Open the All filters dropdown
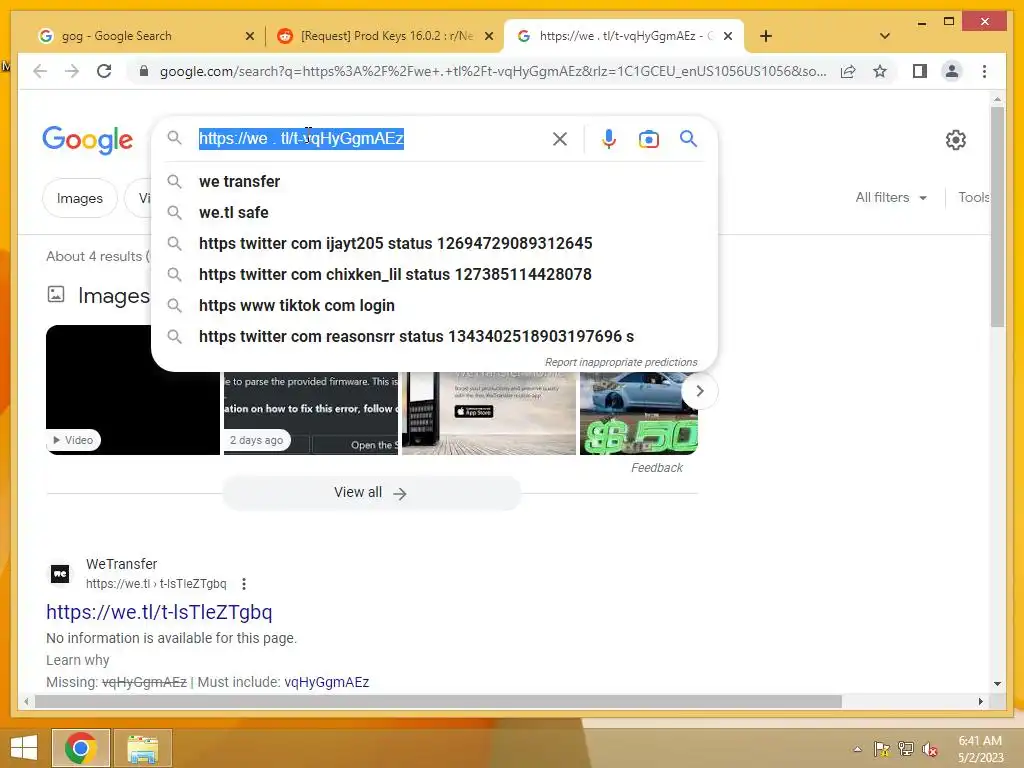 891,197
